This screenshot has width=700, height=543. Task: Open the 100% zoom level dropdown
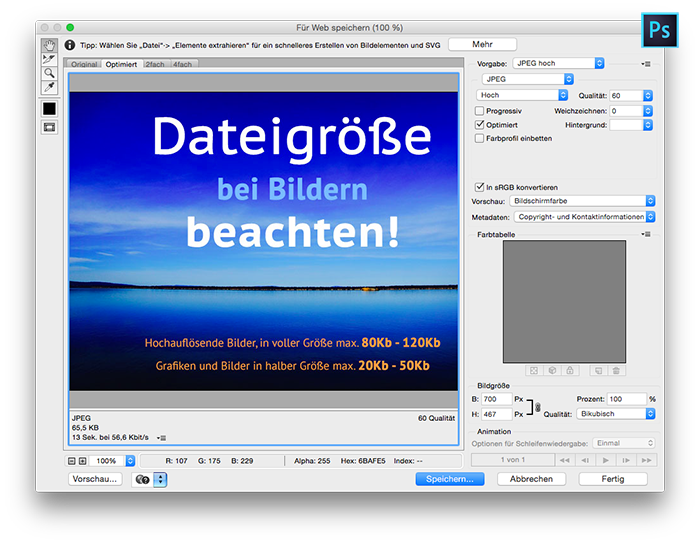click(x=130, y=461)
